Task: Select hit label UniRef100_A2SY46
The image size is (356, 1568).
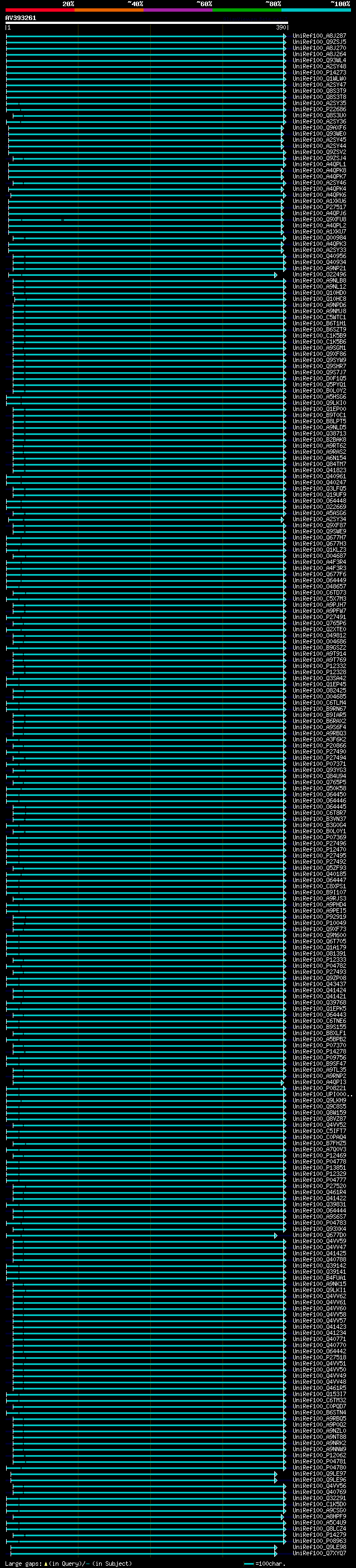Action: coord(319,182)
